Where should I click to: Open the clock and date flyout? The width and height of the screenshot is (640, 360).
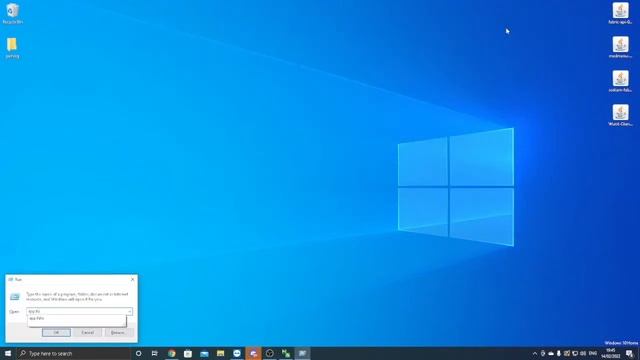[611, 353]
